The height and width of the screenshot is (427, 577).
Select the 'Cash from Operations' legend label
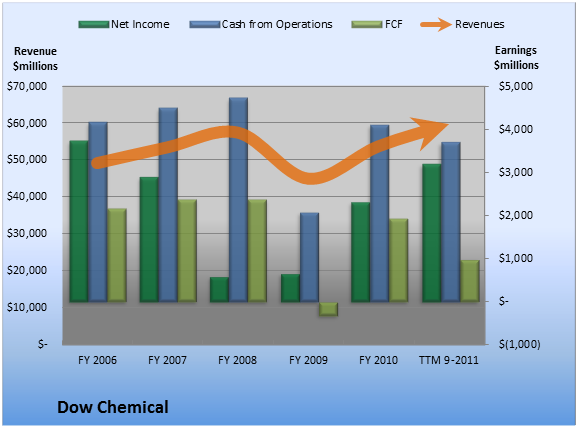(x=277, y=24)
